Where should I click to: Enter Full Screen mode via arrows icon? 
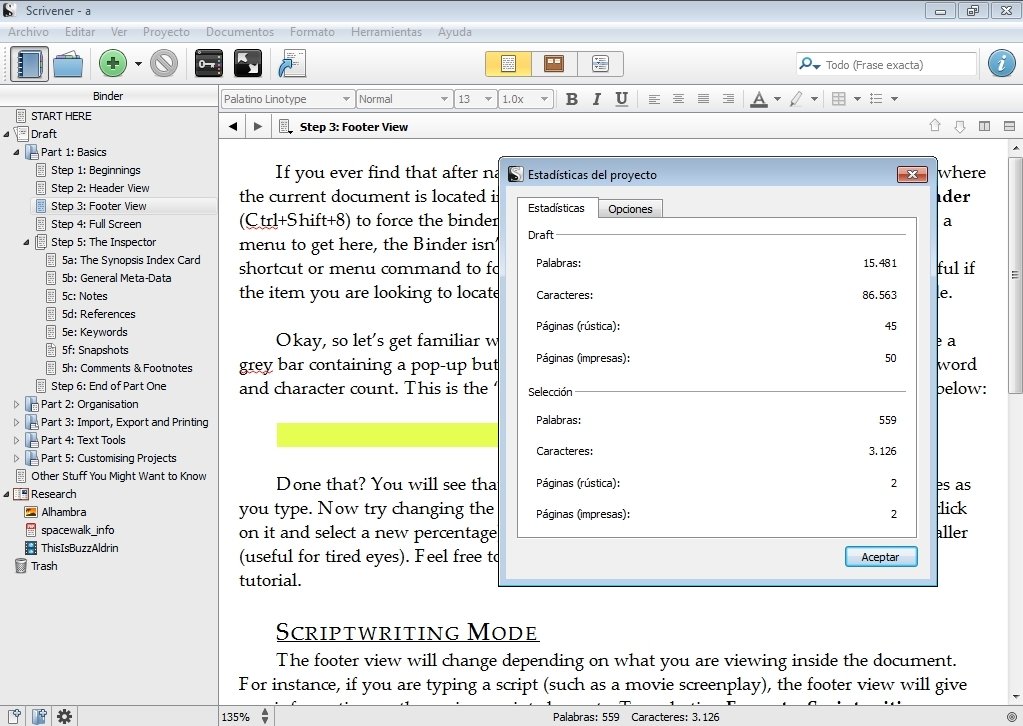[x=248, y=64]
